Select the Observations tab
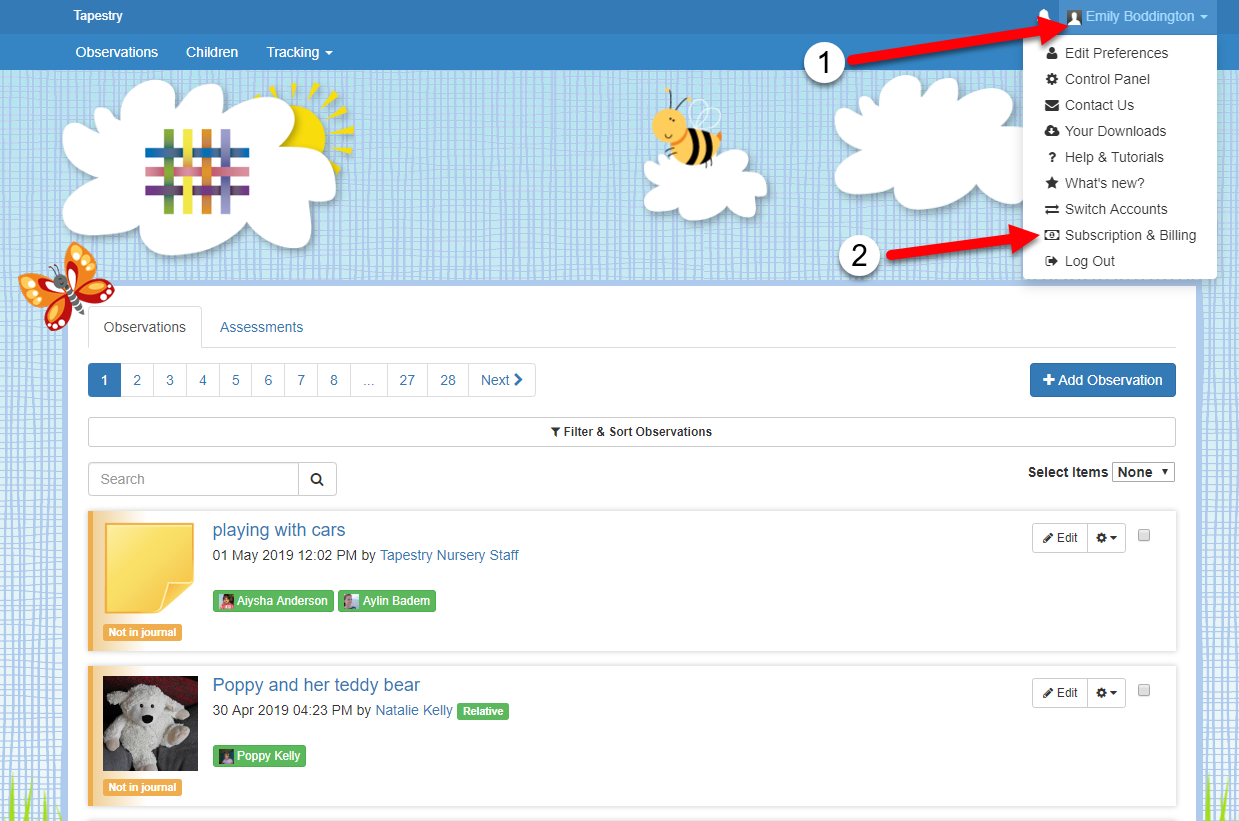 coord(145,327)
